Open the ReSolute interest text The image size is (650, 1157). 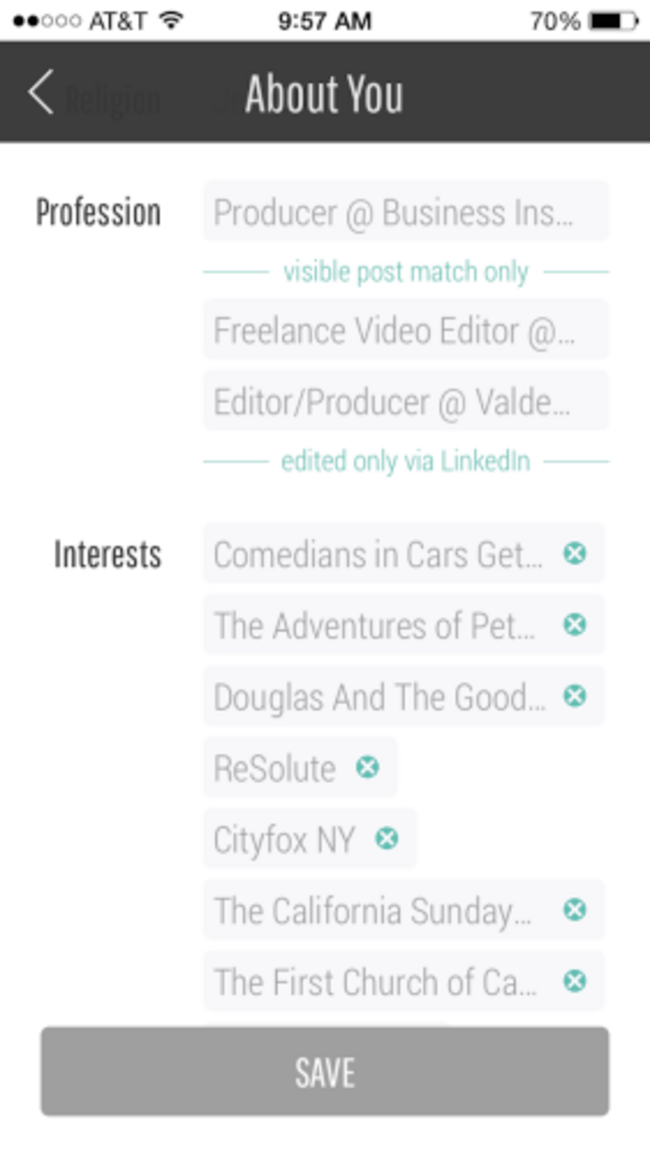(274, 768)
